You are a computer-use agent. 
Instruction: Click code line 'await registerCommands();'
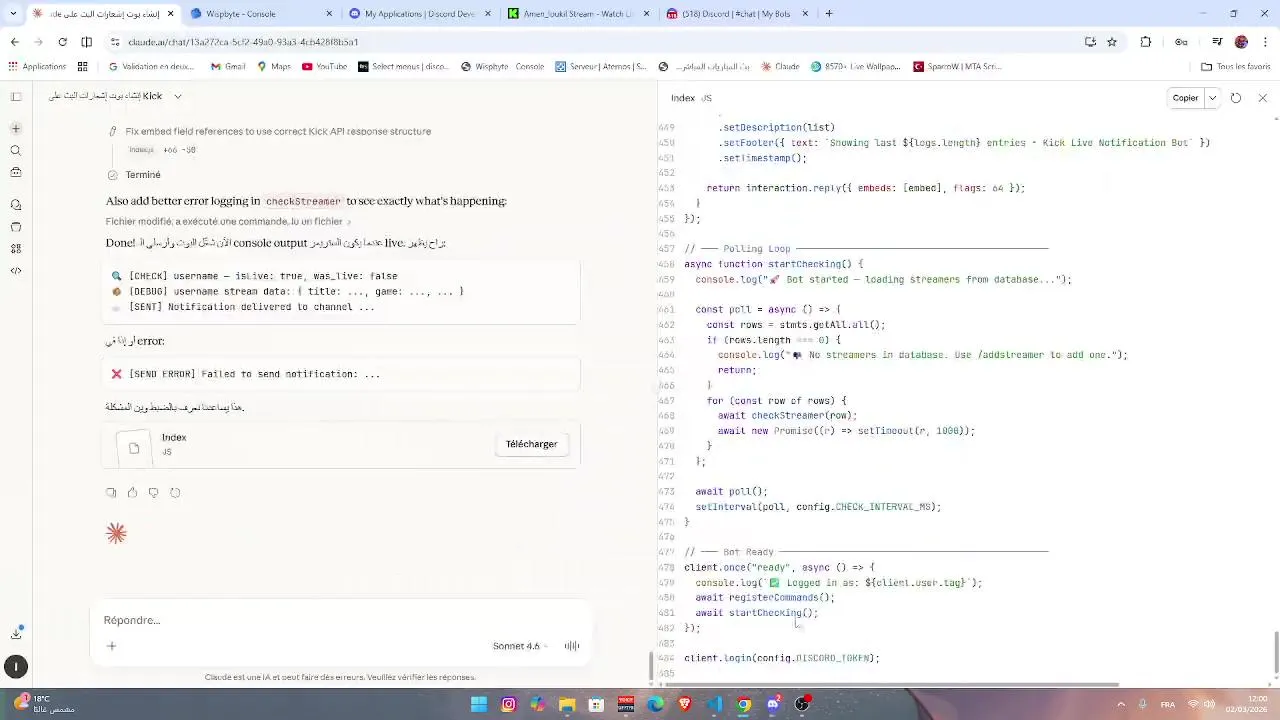point(765,598)
